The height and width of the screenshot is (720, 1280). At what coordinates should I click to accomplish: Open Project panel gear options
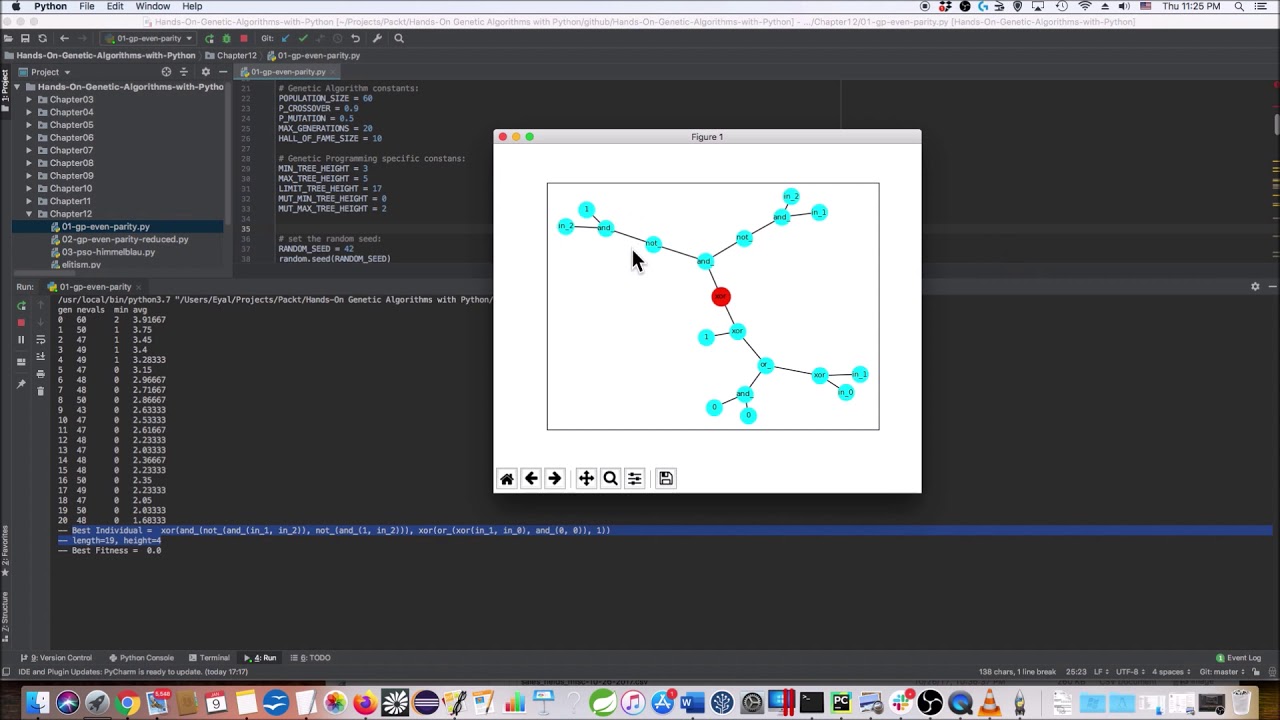(205, 72)
